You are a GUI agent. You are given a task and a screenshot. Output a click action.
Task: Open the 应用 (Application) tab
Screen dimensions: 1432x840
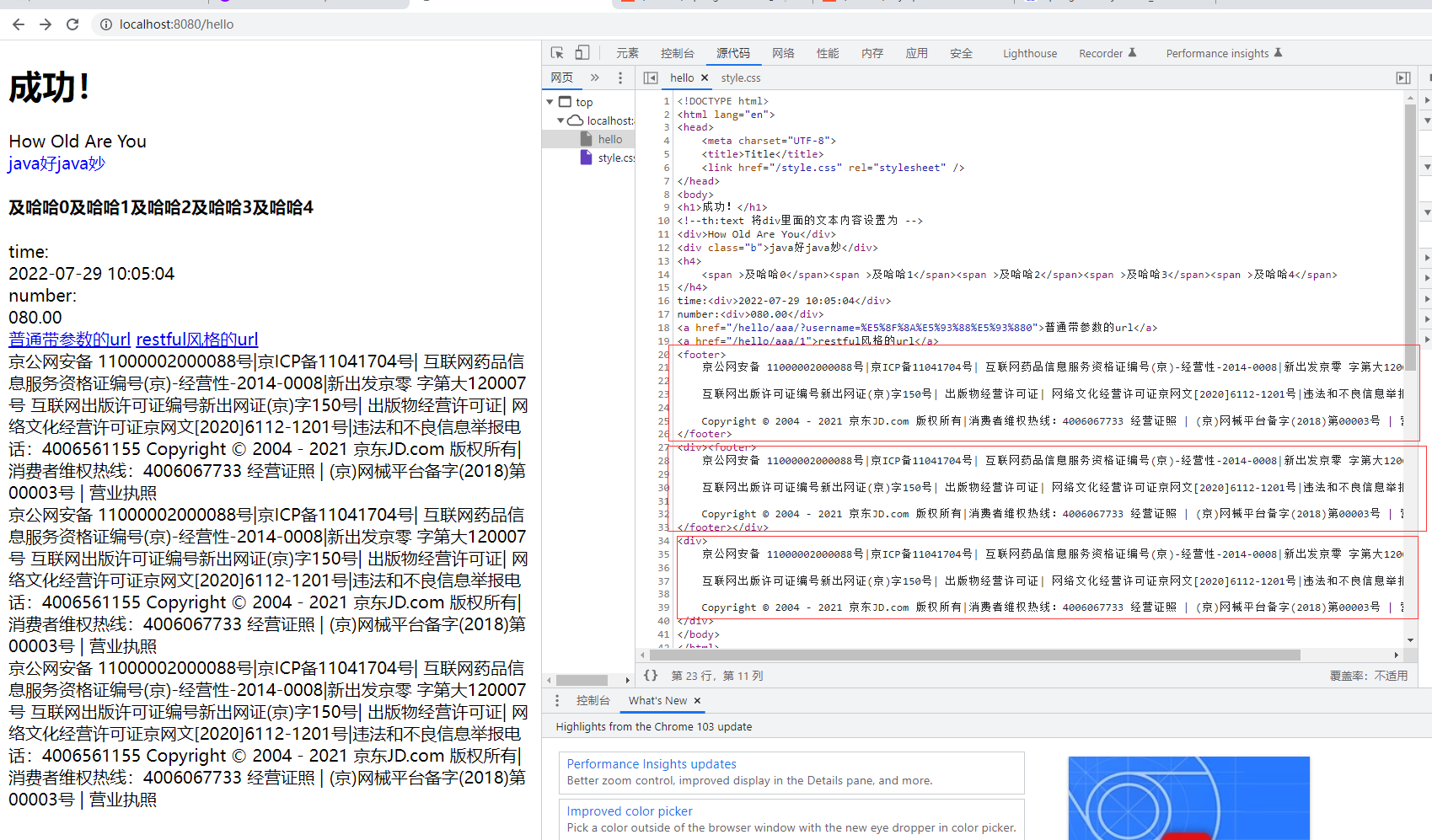pos(917,53)
